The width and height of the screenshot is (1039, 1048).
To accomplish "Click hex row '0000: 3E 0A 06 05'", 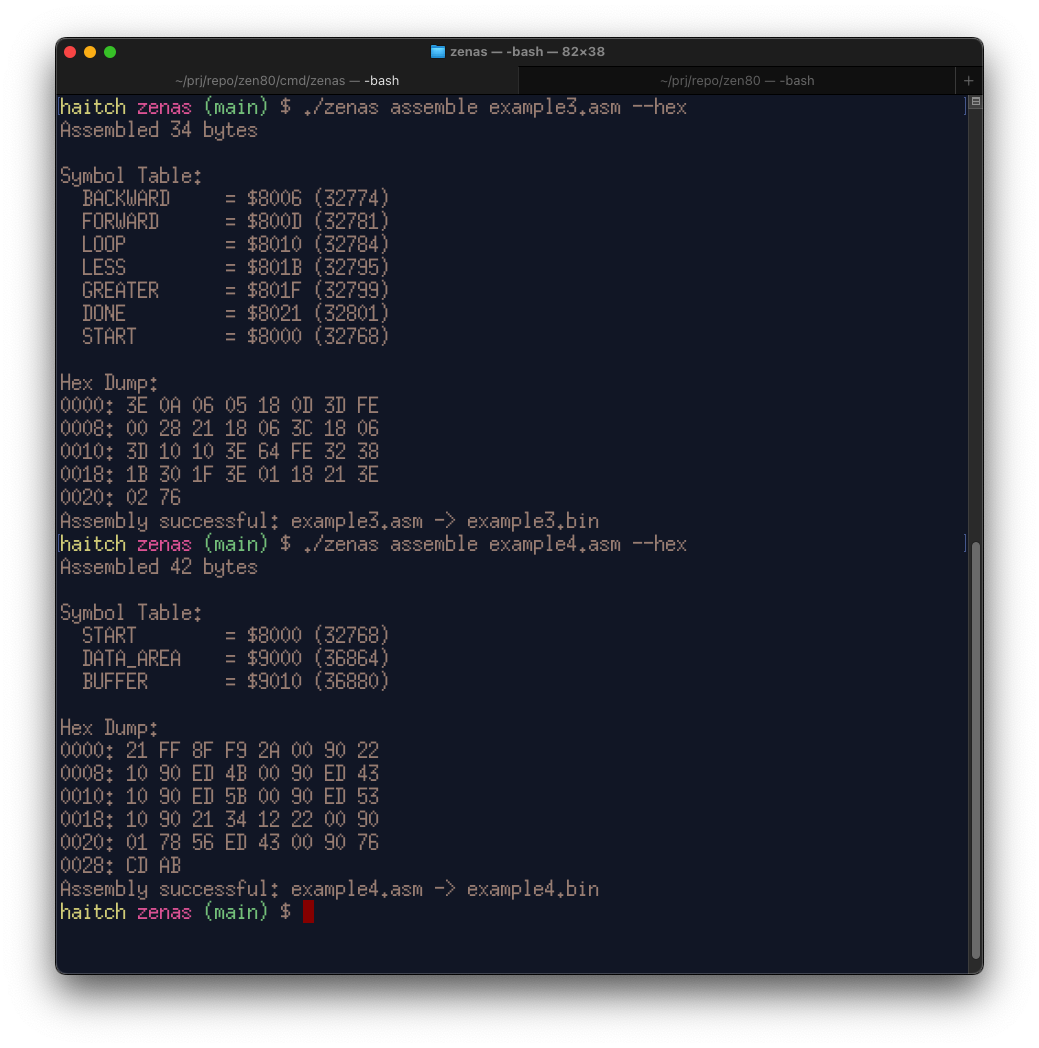I will [219, 406].
